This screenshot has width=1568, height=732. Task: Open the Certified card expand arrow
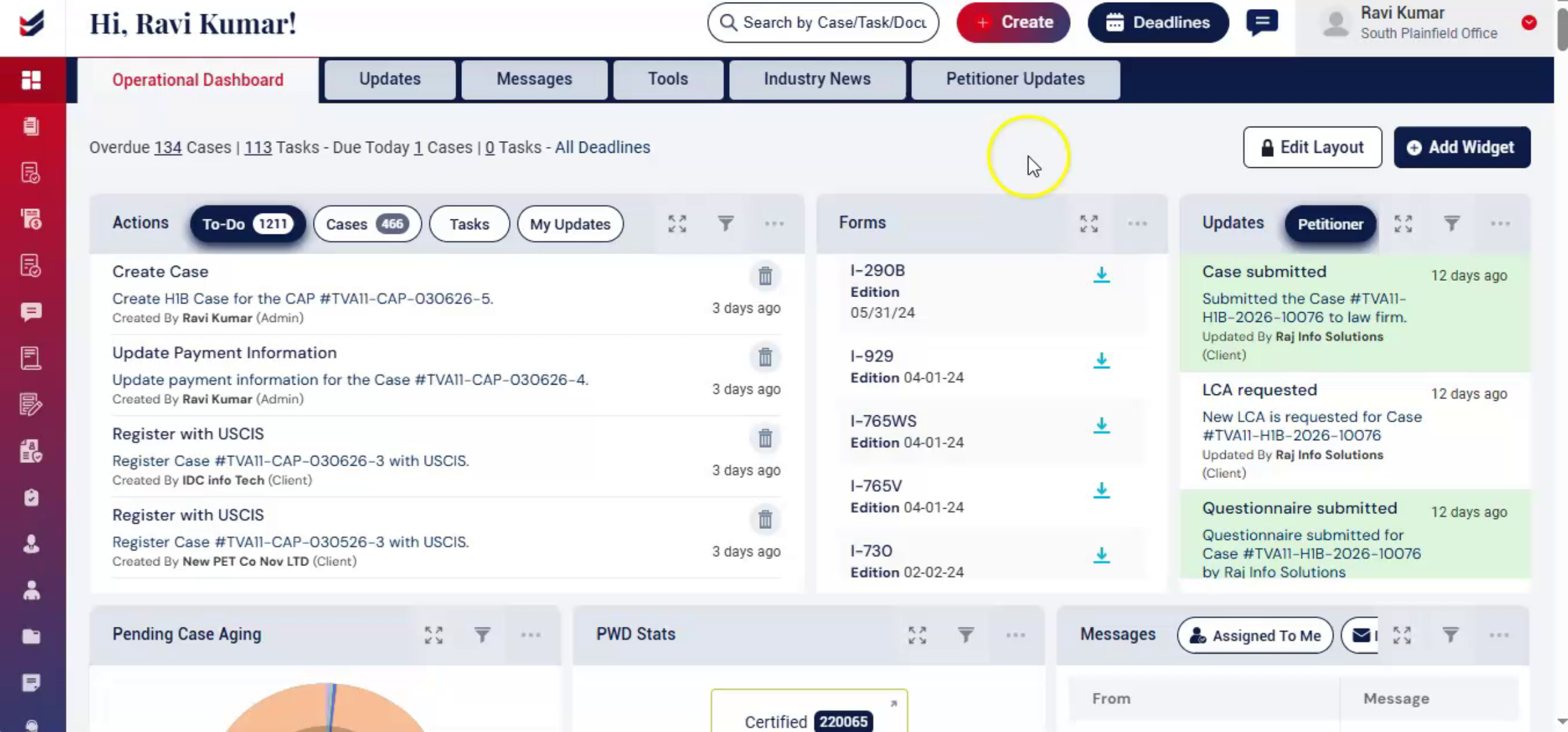pos(894,703)
